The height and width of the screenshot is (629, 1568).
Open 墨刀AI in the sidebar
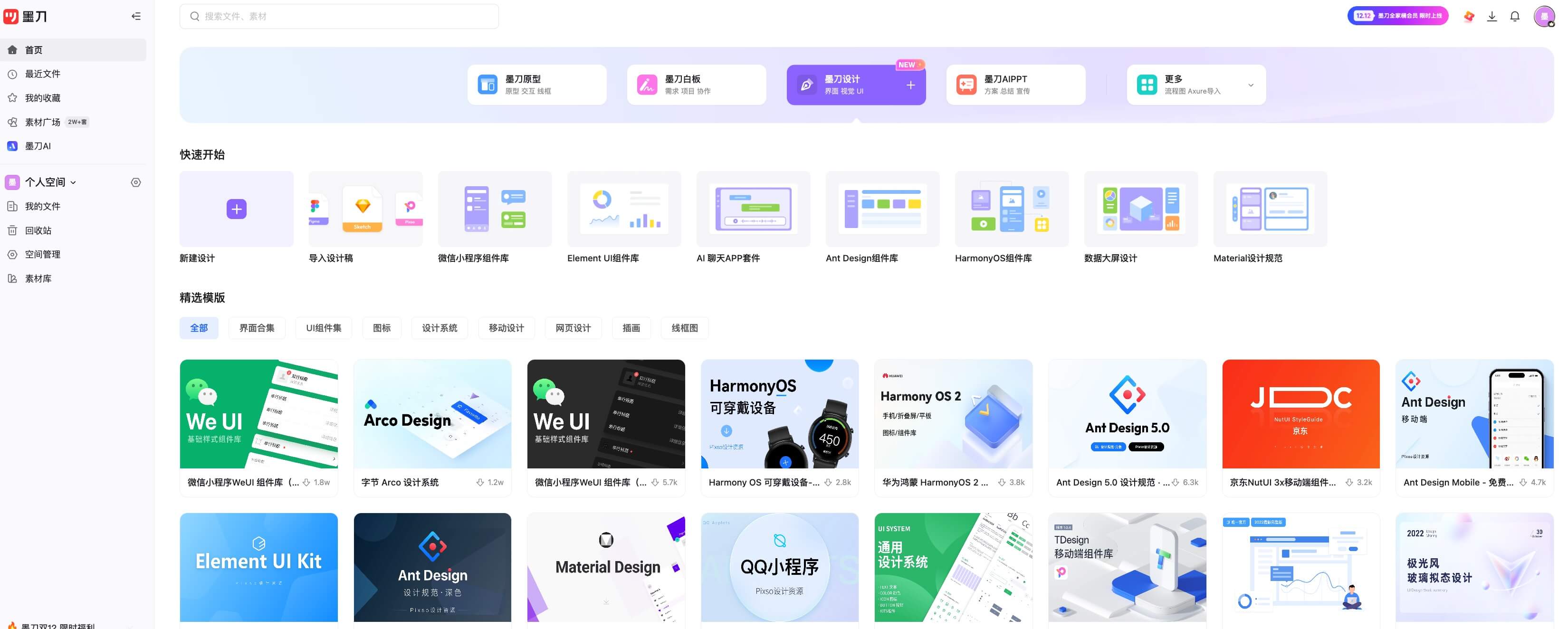pyautogui.click(x=38, y=146)
